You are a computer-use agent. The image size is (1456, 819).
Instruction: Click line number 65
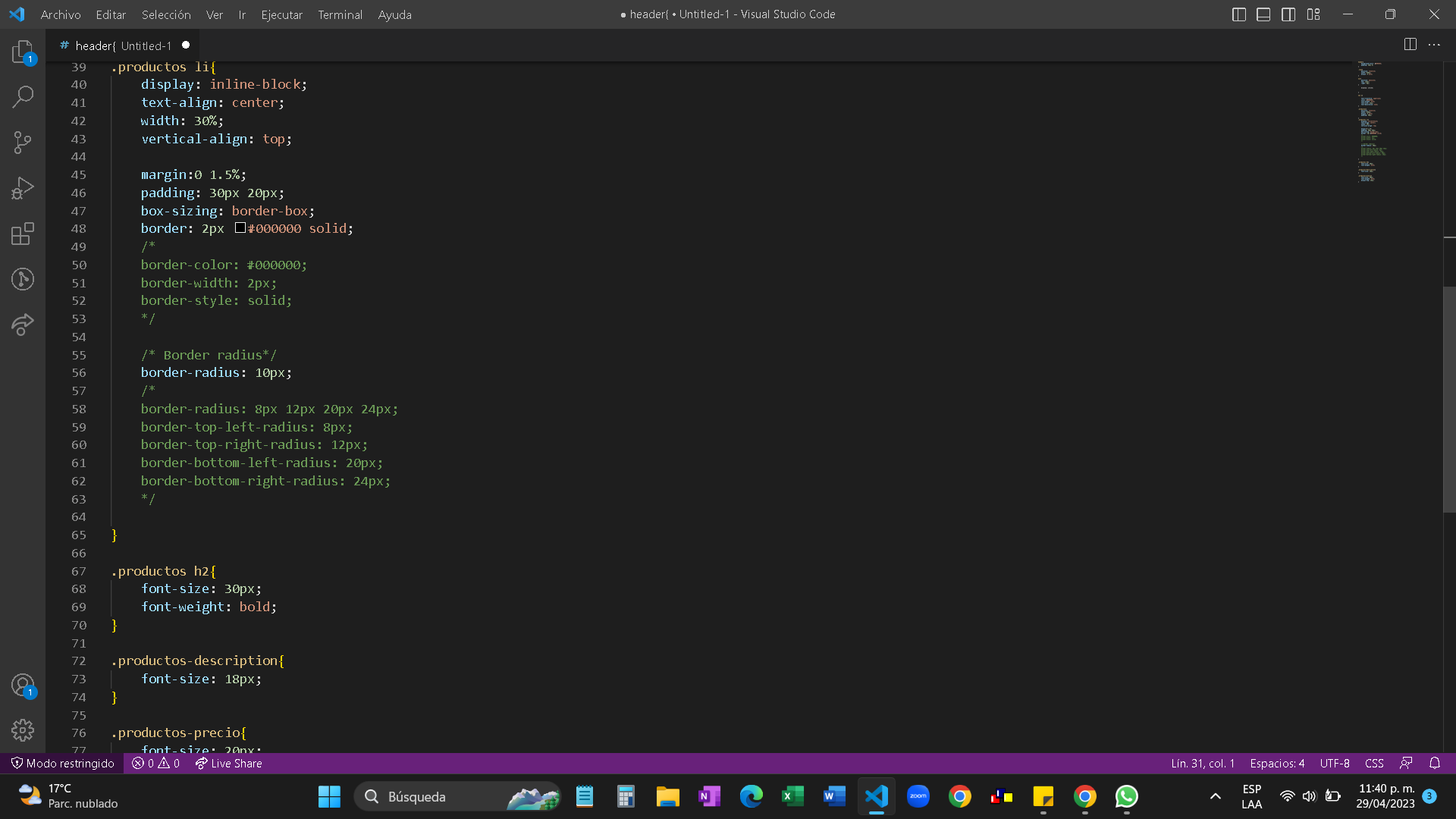[79, 535]
